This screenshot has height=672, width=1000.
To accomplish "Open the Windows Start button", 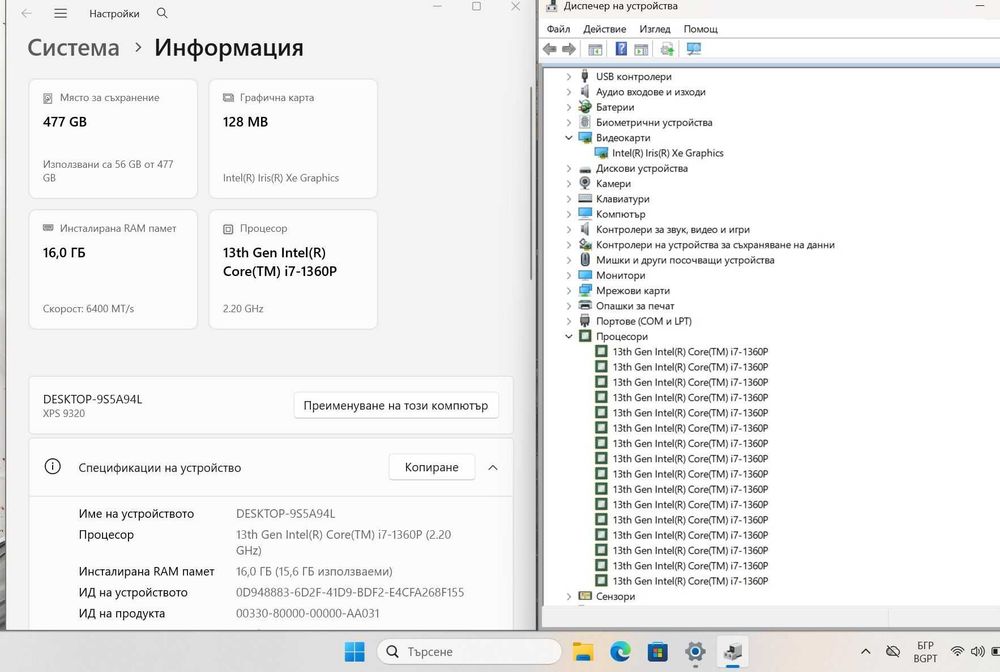I will [x=355, y=652].
